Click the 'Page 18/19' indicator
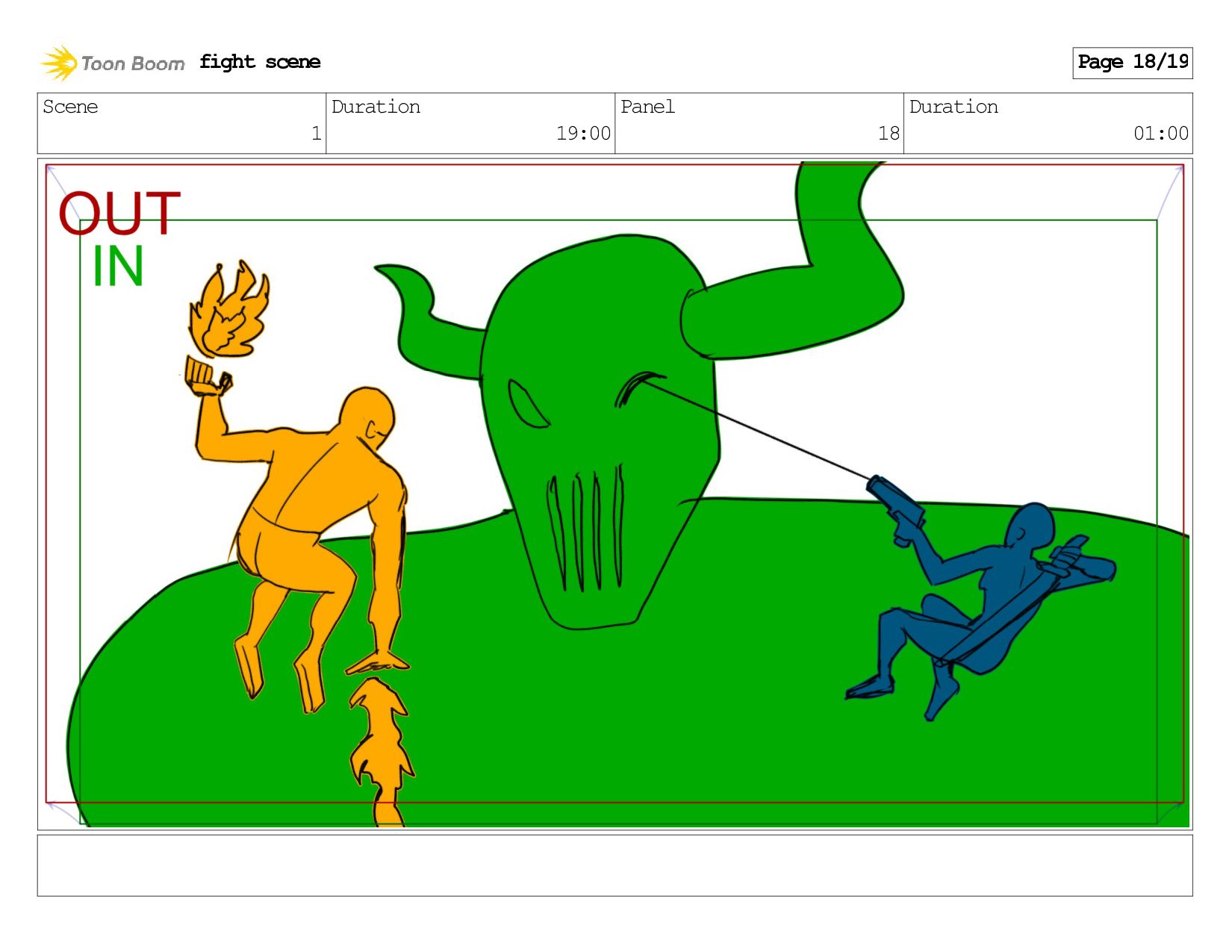The height and width of the screenshot is (952, 1232). tap(1133, 63)
